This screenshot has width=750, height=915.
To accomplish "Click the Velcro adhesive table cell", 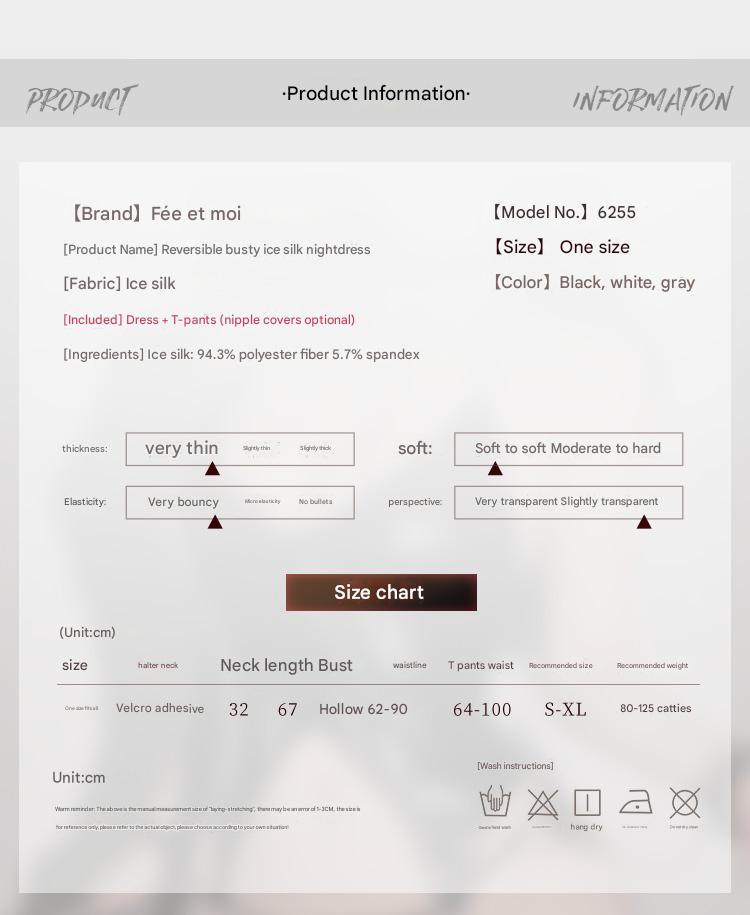I will 160,708.
